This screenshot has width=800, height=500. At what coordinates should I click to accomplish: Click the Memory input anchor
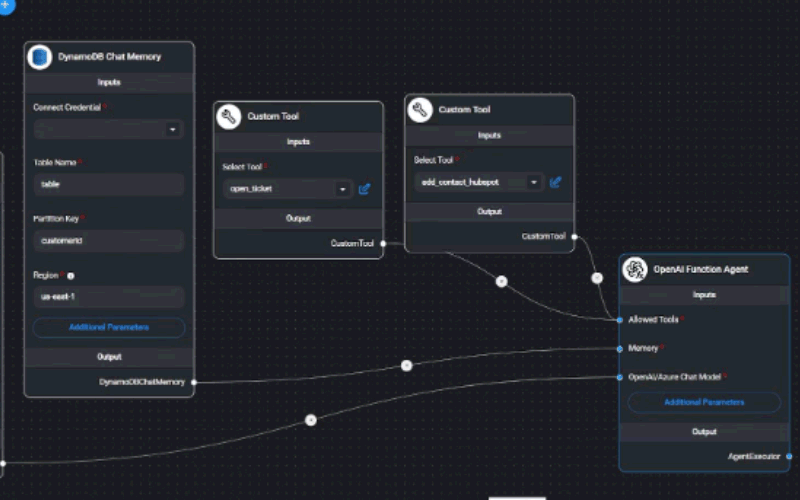click(x=620, y=349)
